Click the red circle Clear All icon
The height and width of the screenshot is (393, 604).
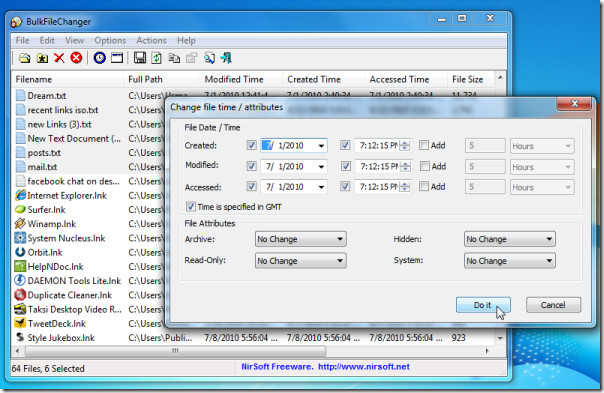pos(76,58)
